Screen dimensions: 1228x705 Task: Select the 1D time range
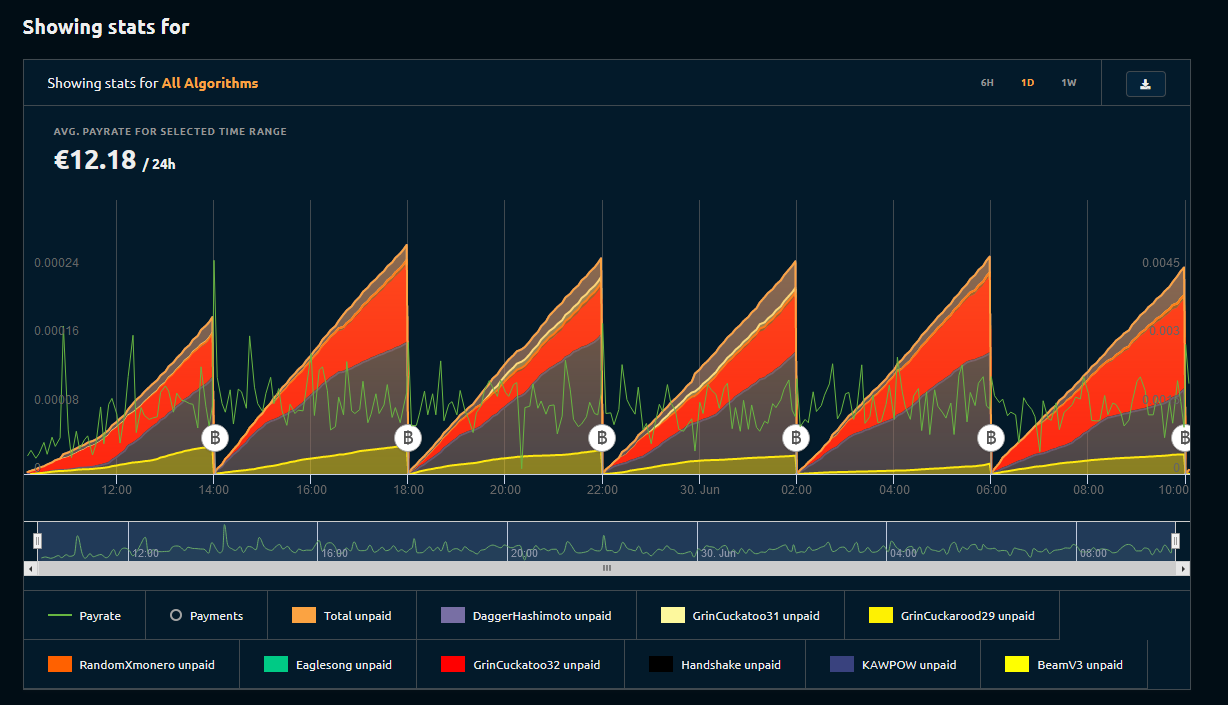click(x=1027, y=83)
